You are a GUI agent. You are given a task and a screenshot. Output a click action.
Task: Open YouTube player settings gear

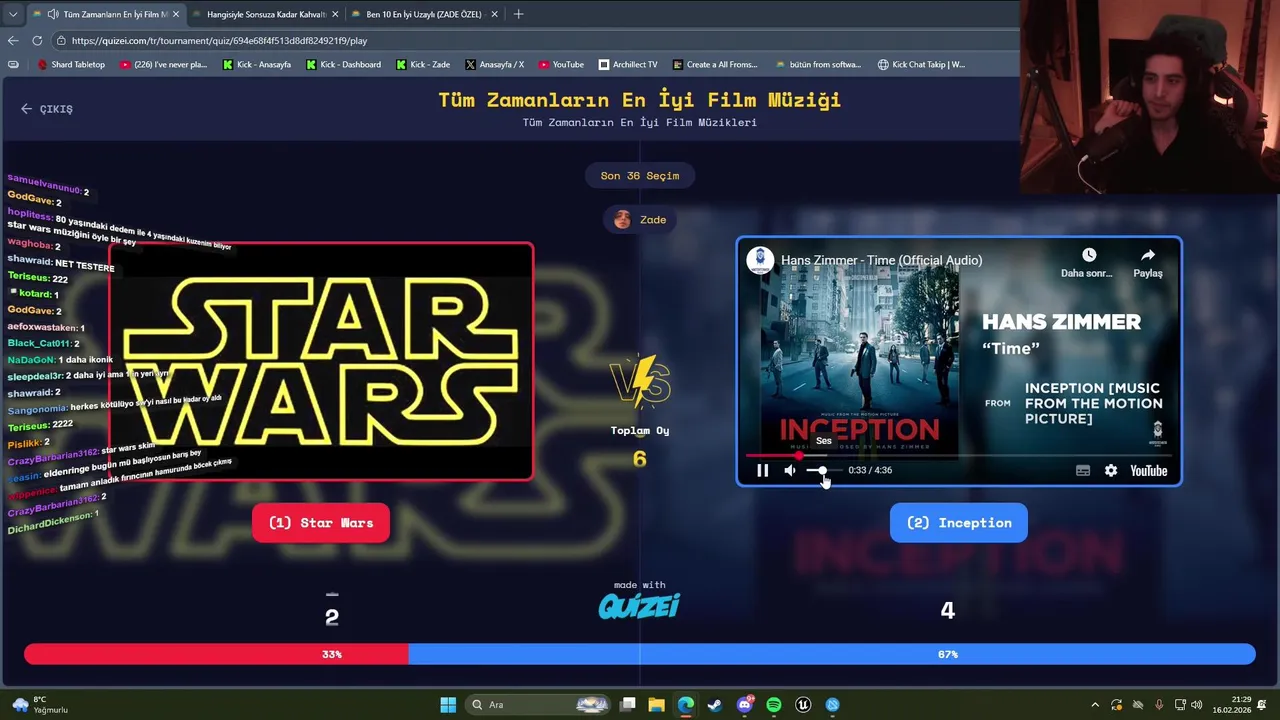pyautogui.click(x=1111, y=470)
